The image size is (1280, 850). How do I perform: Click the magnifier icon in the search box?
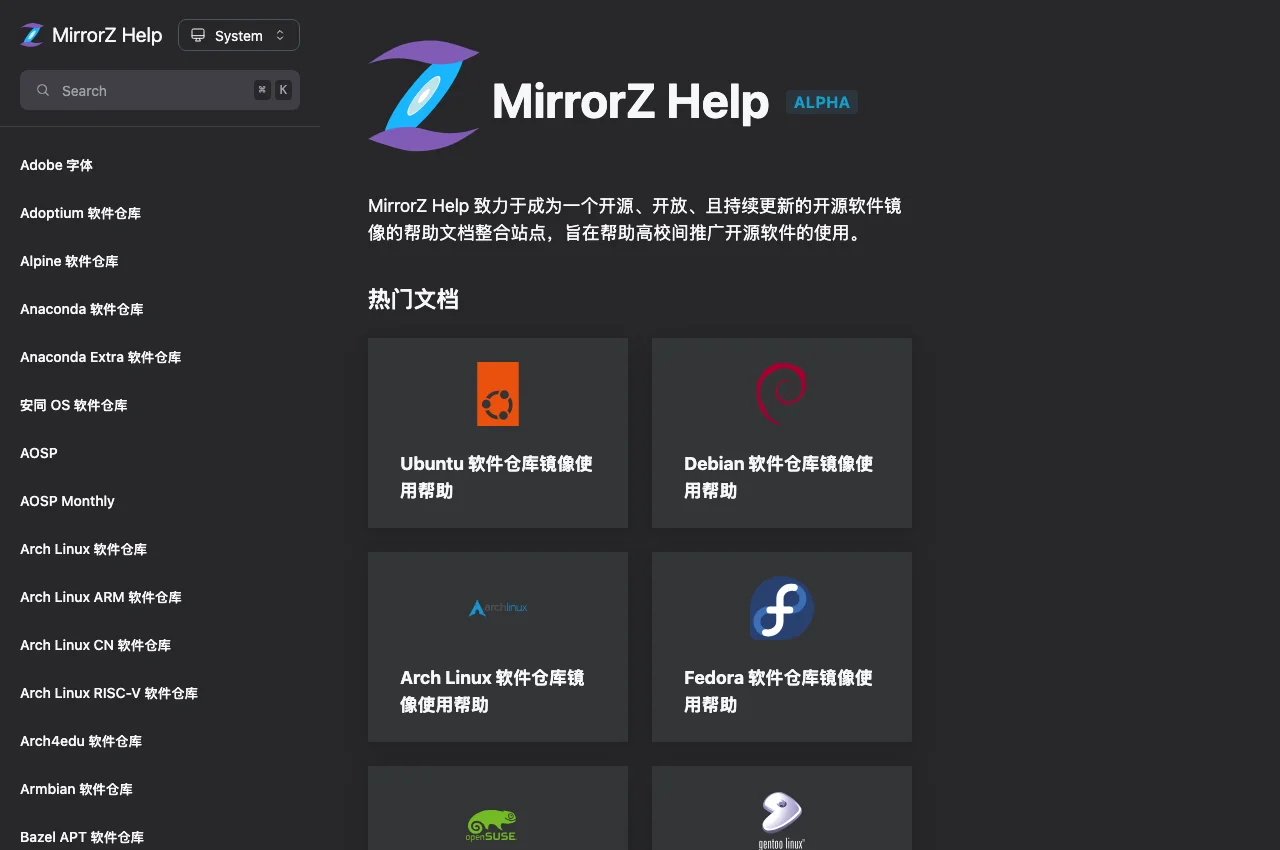(43, 90)
